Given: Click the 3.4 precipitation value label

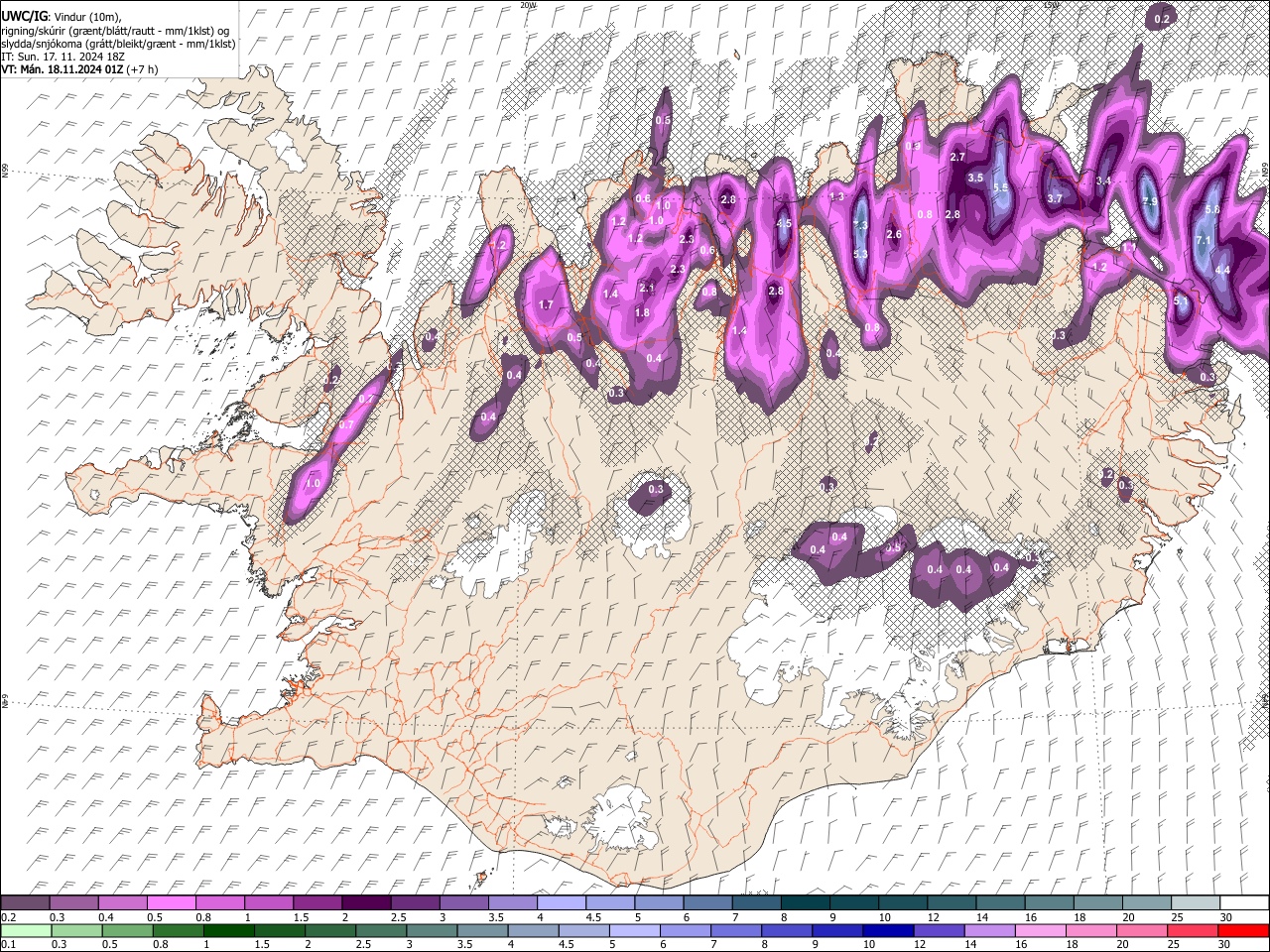Looking at the screenshot, I should 1103,180.
